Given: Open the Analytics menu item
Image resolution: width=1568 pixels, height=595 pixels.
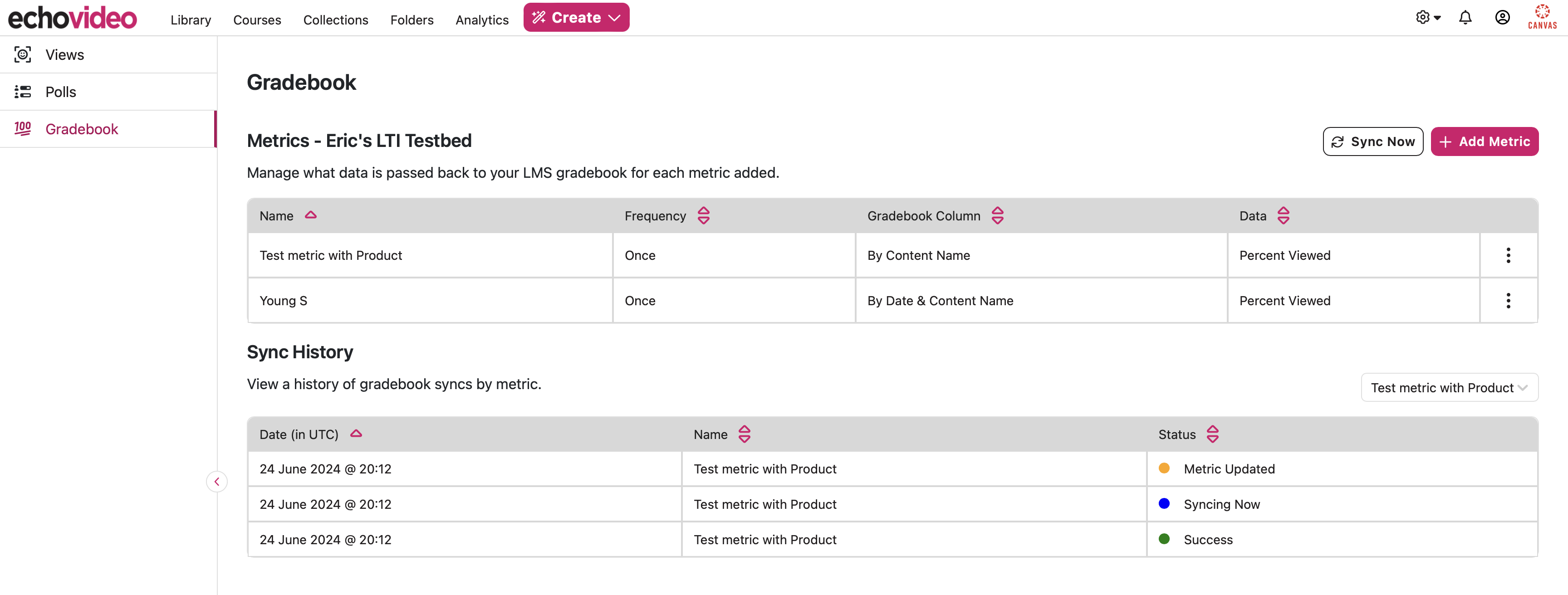Looking at the screenshot, I should click(x=482, y=18).
